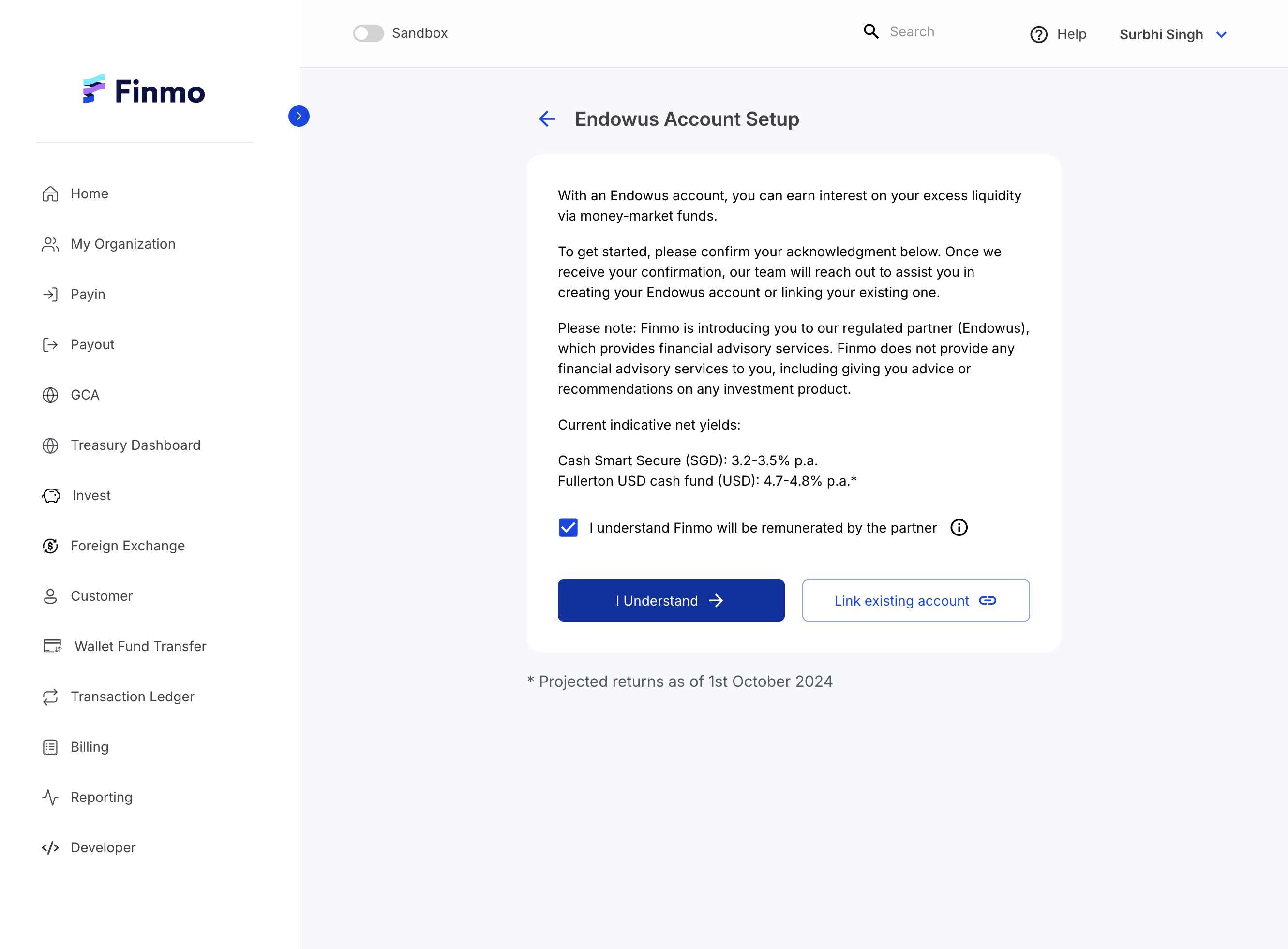Click the Cash Smart Secure yield line

tap(688, 460)
